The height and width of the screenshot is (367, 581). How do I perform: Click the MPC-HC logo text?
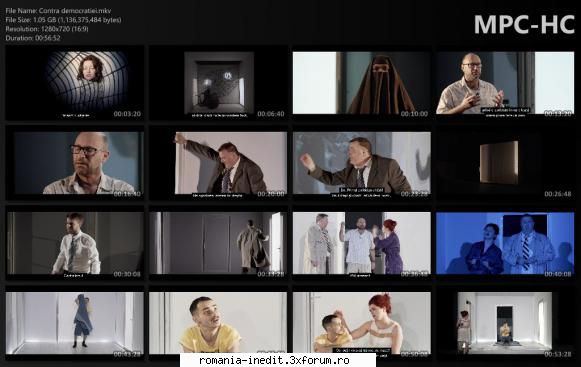[x=524, y=25]
